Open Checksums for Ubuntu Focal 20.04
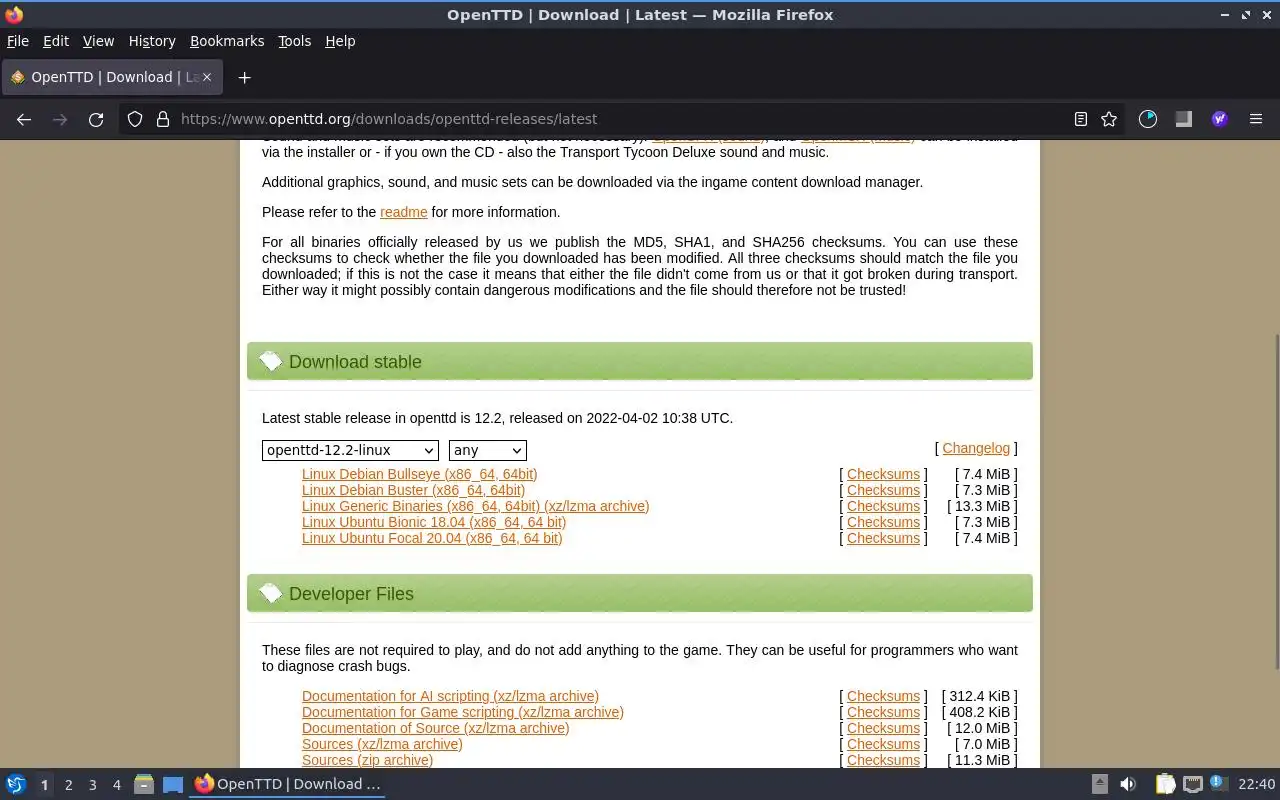 pyautogui.click(x=883, y=538)
